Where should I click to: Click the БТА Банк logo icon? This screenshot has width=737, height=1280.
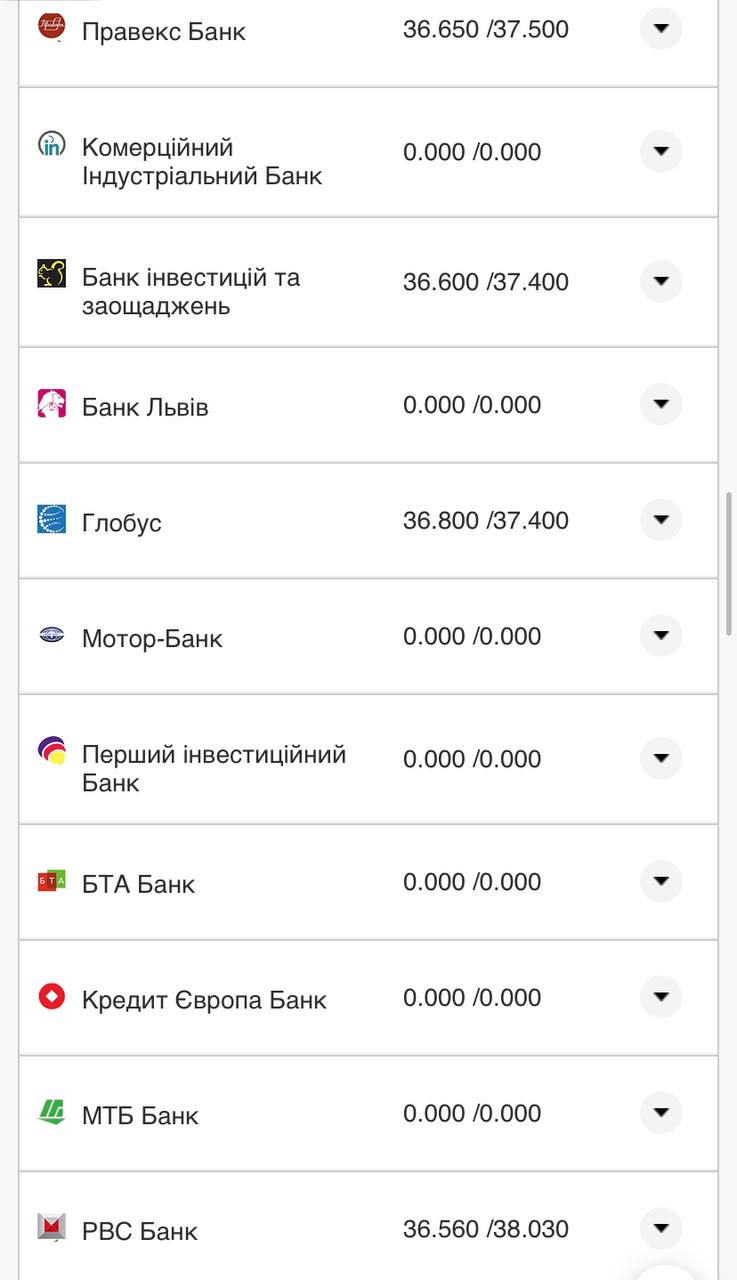[x=51, y=881]
